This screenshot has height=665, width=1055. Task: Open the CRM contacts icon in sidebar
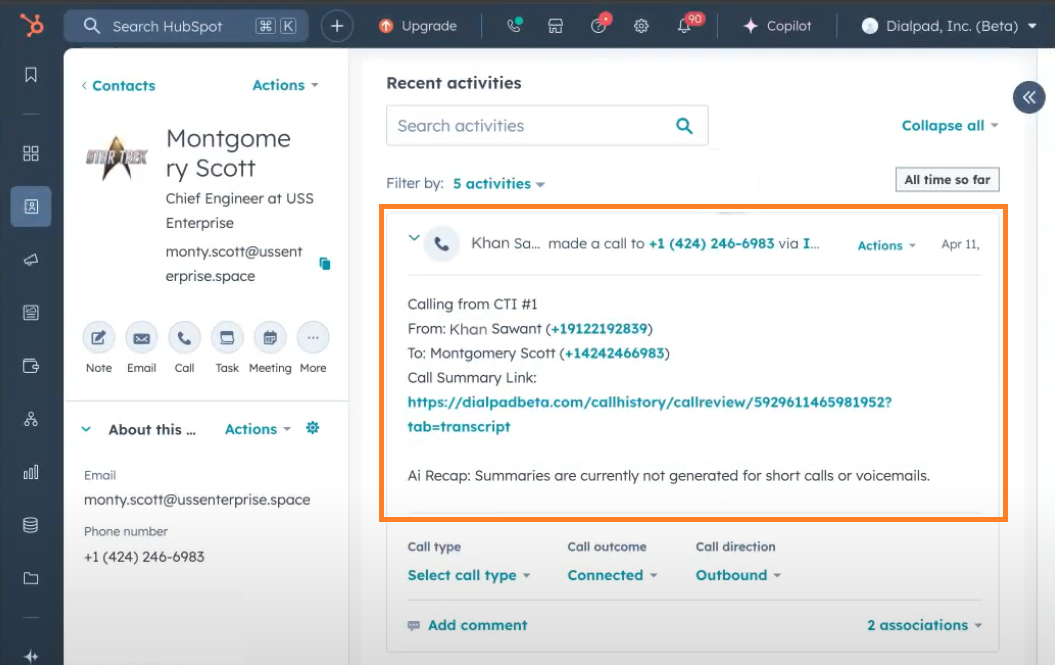pyautogui.click(x=31, y=207)
